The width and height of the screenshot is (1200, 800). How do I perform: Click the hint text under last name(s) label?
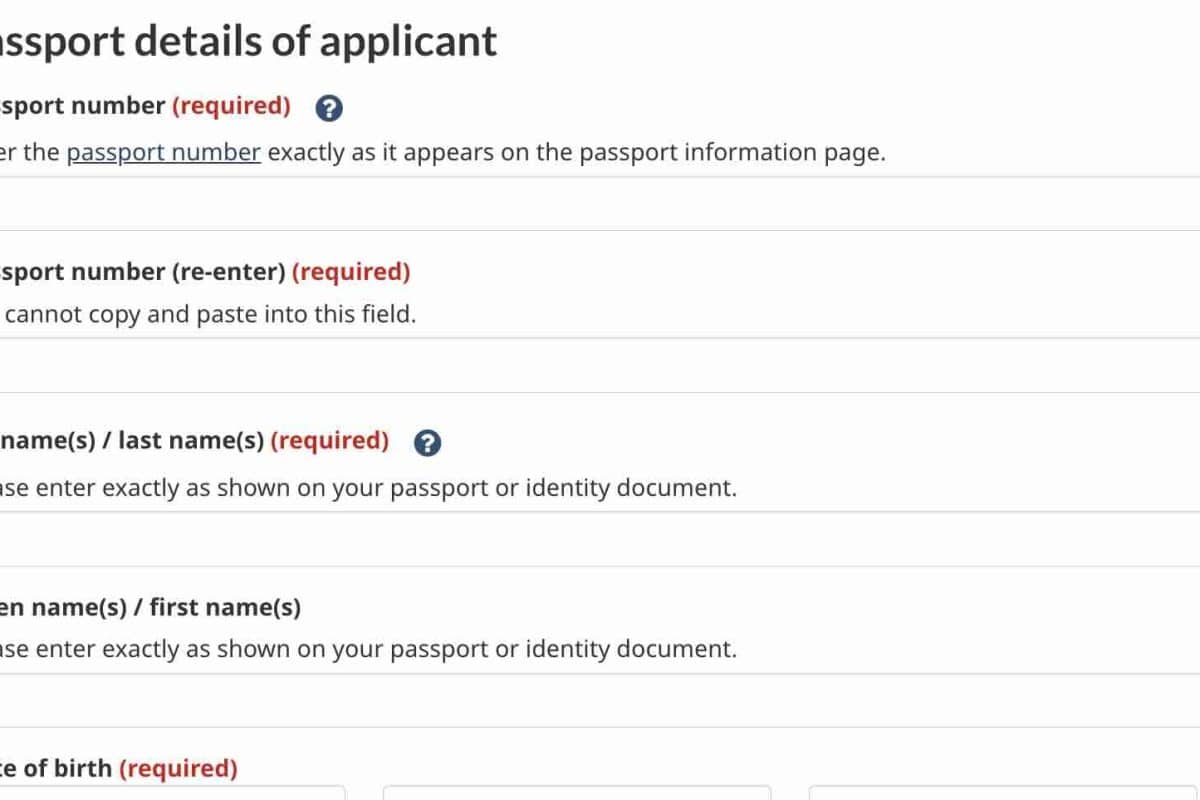pyautogui.click(x=368, y=489)
